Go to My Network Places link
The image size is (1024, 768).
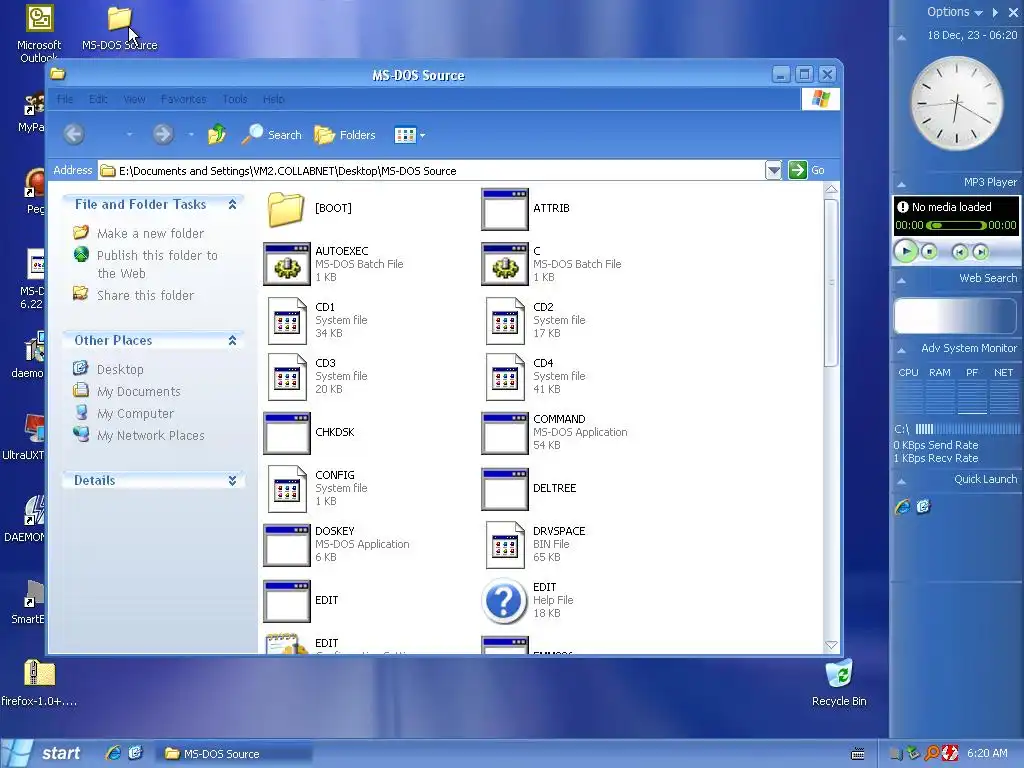click(x=150, y=436)
